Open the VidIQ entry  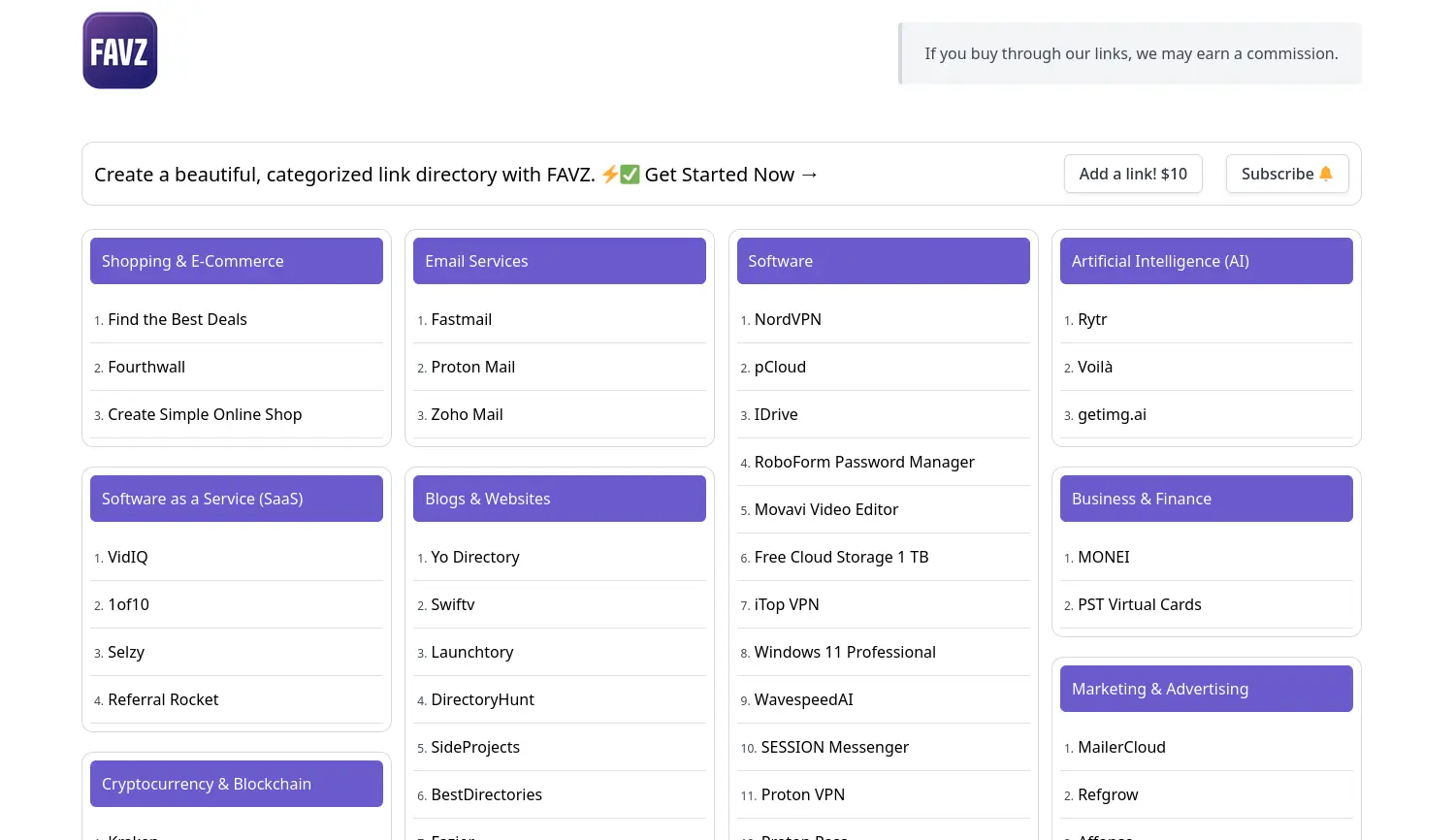click(x=128, y=557)
